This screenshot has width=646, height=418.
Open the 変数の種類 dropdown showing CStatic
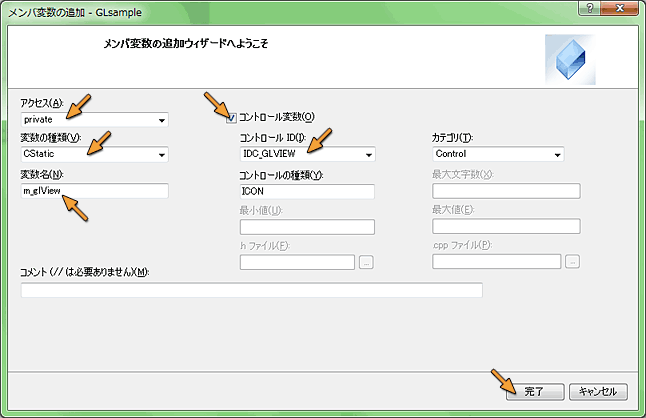tap(94, 154)
